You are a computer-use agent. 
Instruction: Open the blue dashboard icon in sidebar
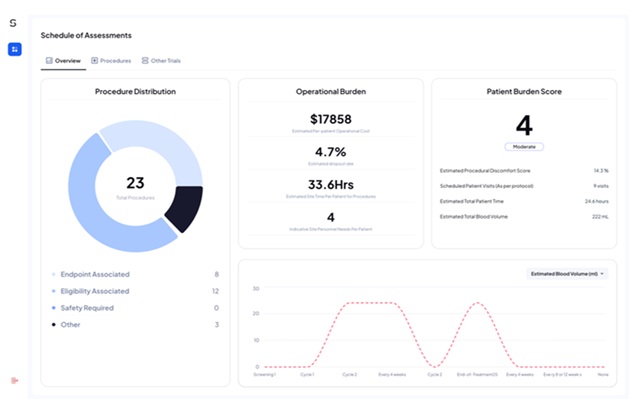click(x=14, y=49)
